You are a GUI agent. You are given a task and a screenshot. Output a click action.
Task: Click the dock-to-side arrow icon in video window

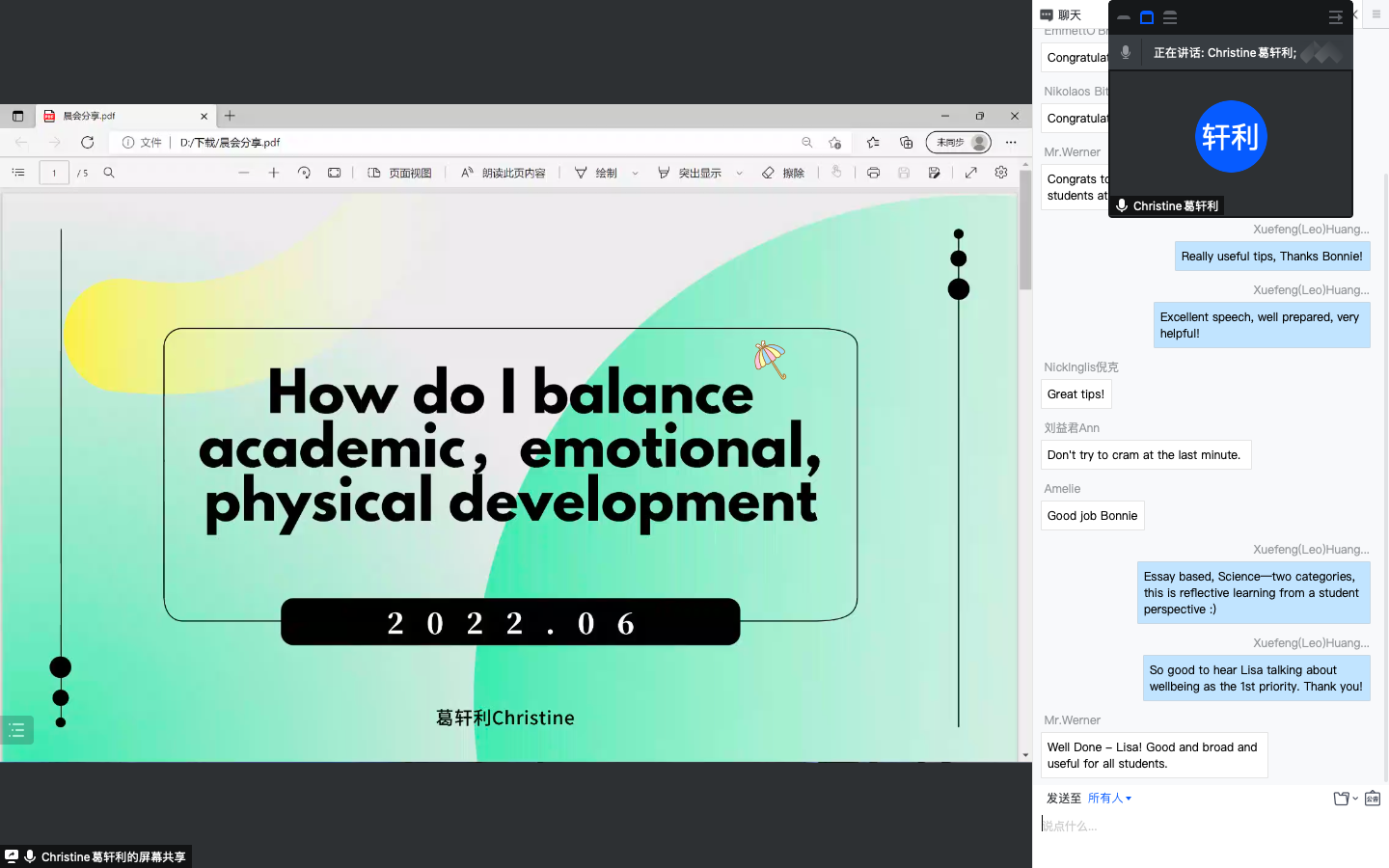pos(1335,17)
